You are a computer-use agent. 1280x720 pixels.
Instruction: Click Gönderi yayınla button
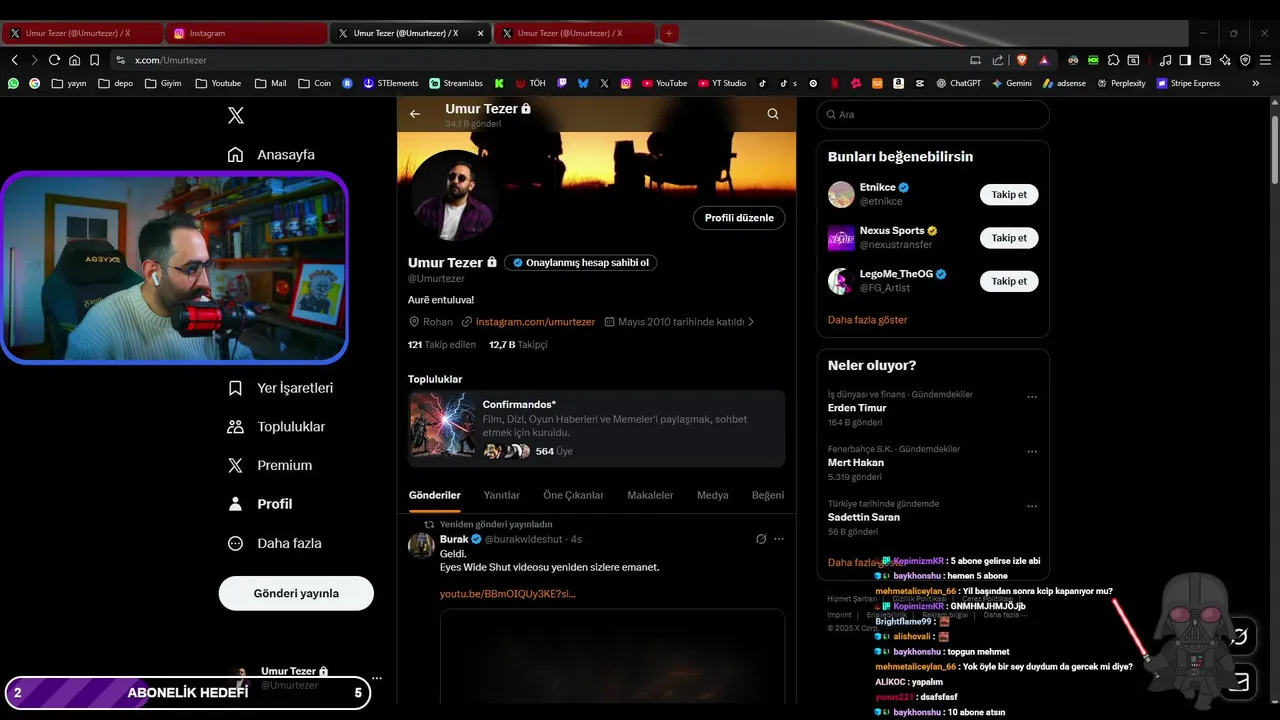click(296, 593)
